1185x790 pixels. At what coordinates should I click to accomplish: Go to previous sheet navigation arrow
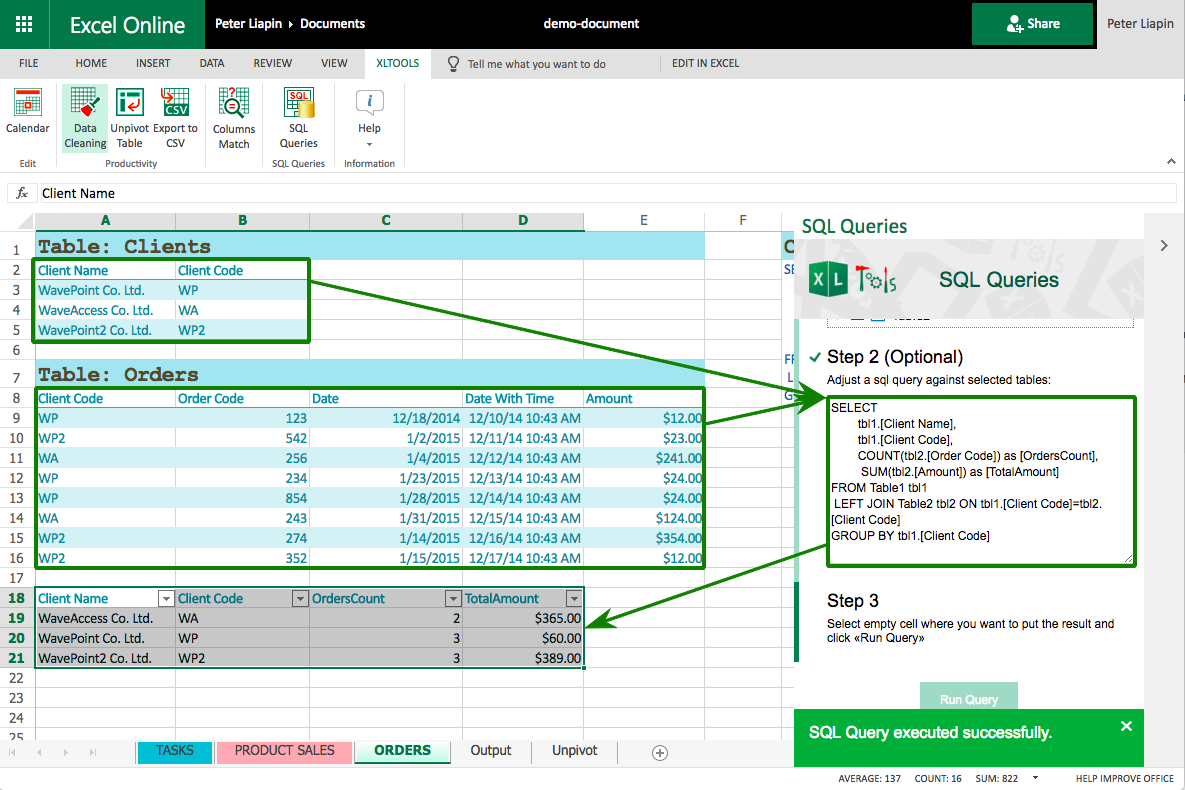[39, 752]
